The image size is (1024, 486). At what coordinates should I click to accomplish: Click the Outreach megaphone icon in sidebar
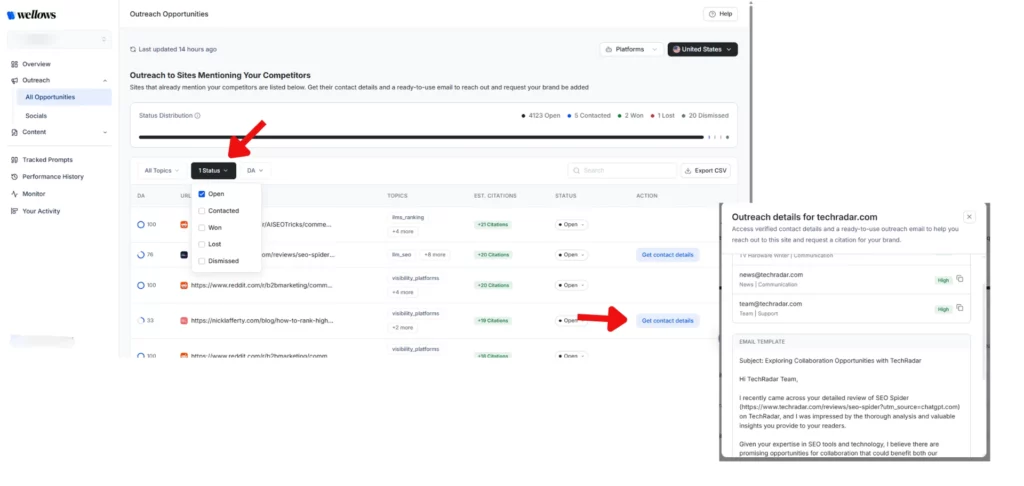coord(14,80)
